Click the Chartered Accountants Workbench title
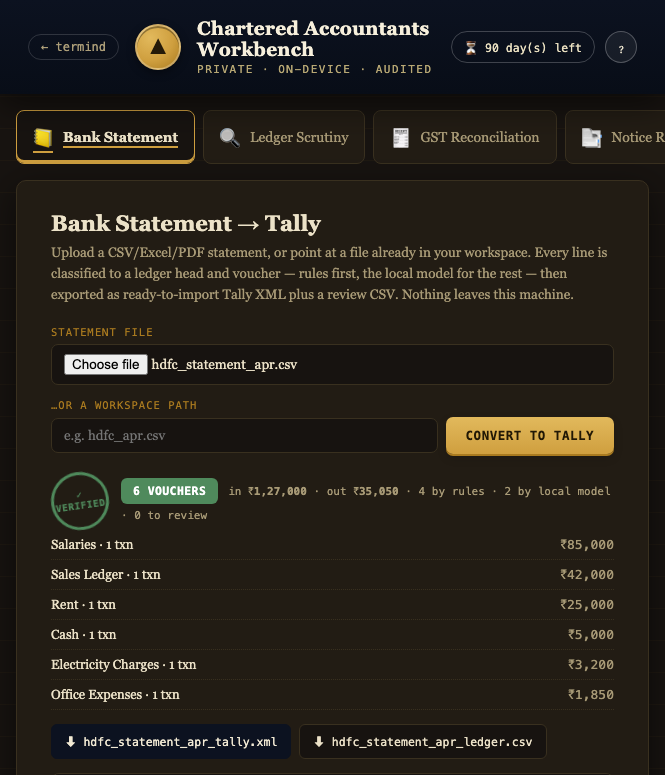The image size is (665, 775). coord(312,39)
